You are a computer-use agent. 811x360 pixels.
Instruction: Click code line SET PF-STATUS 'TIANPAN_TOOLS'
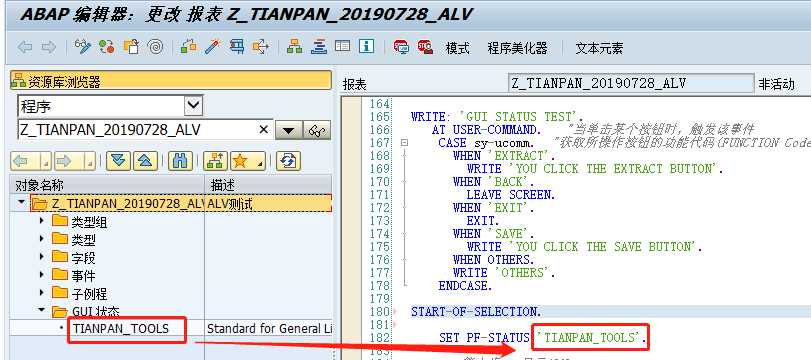point(543,338)
